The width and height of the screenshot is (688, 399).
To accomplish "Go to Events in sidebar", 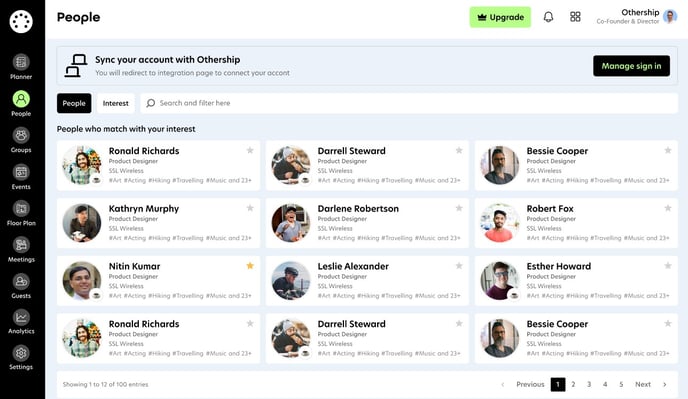I will 21,172.
